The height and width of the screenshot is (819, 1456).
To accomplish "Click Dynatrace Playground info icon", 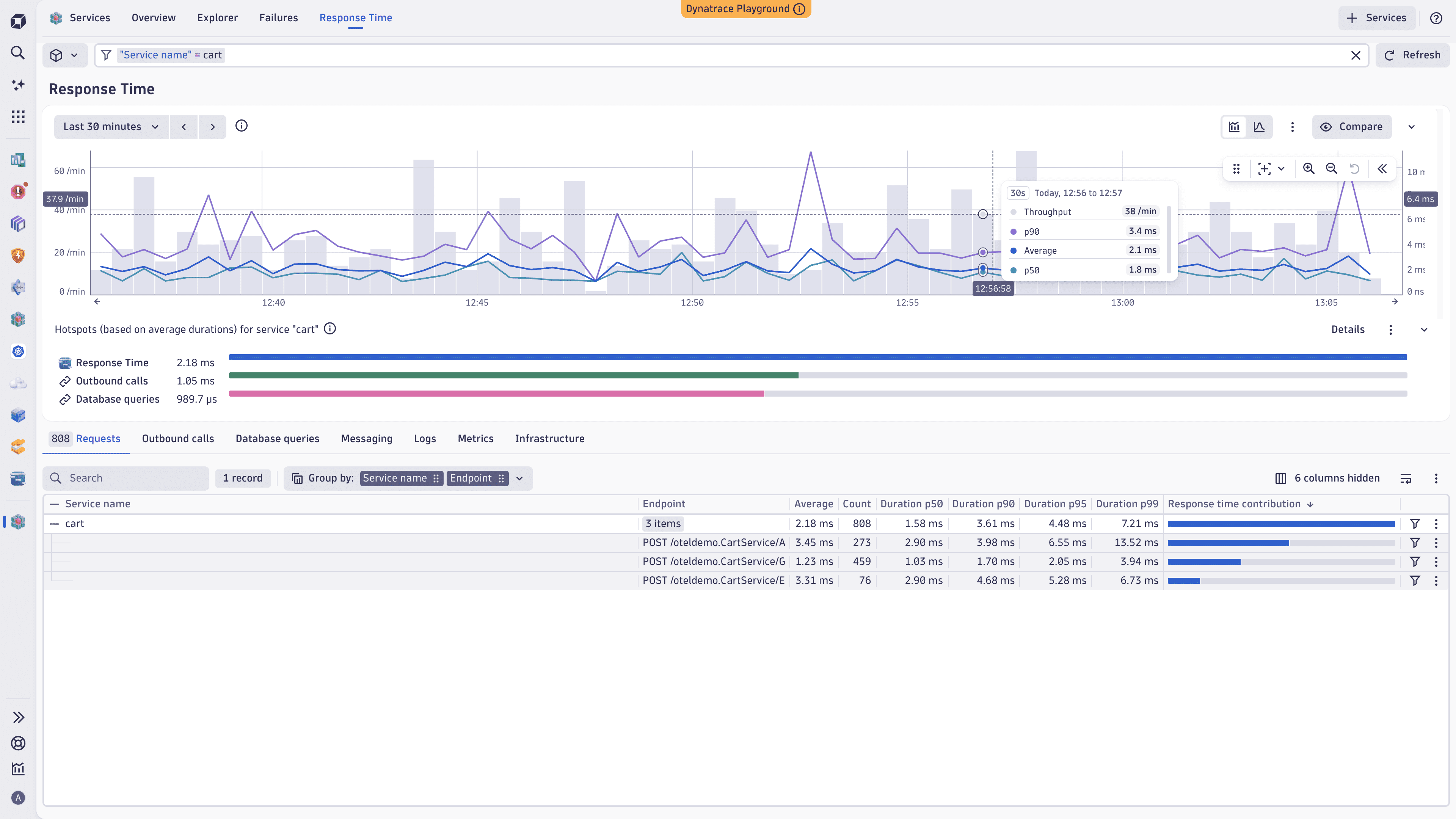I will click(x=799, y=8).
